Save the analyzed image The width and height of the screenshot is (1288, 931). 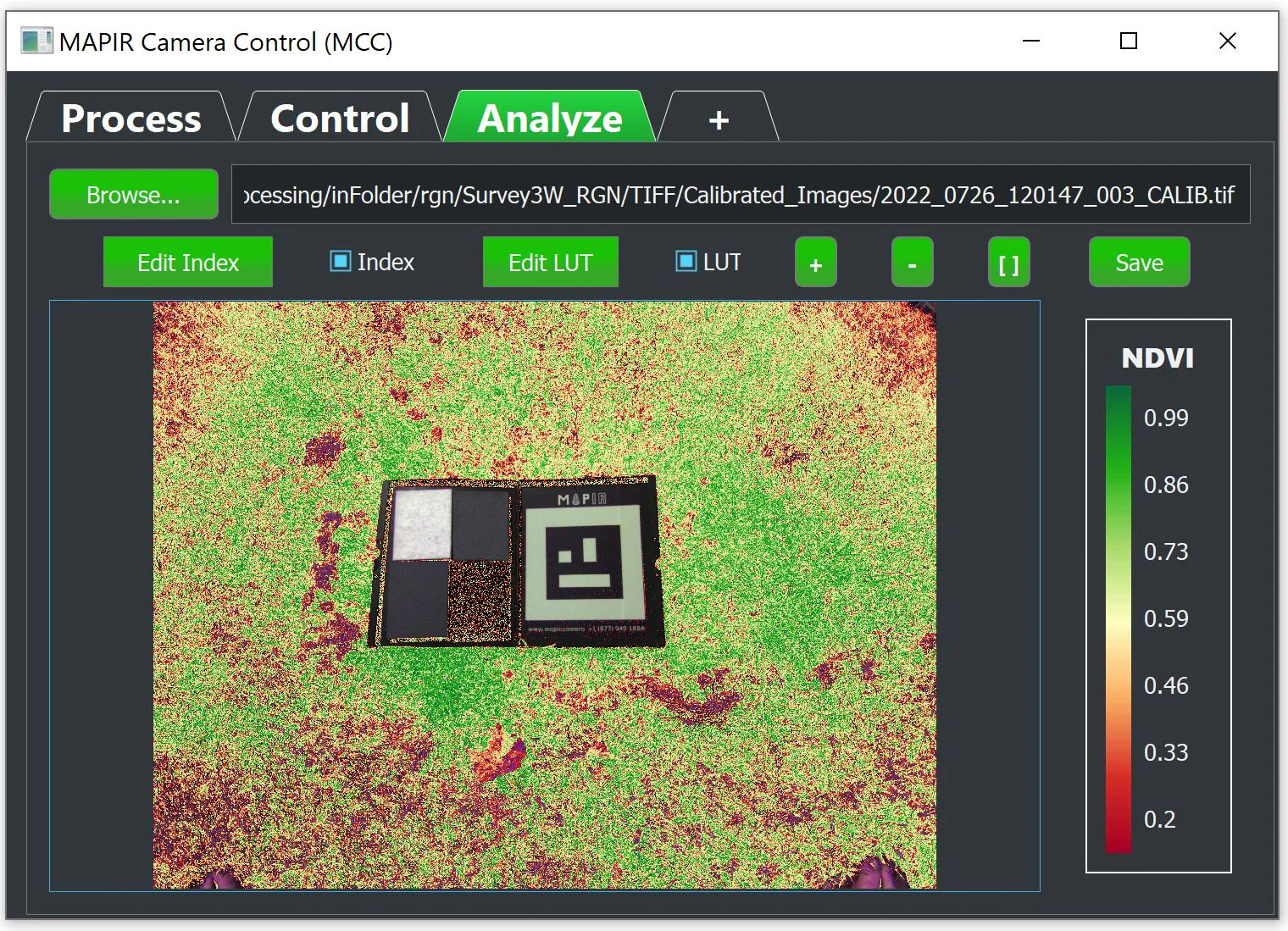[x=1139, y=263]
